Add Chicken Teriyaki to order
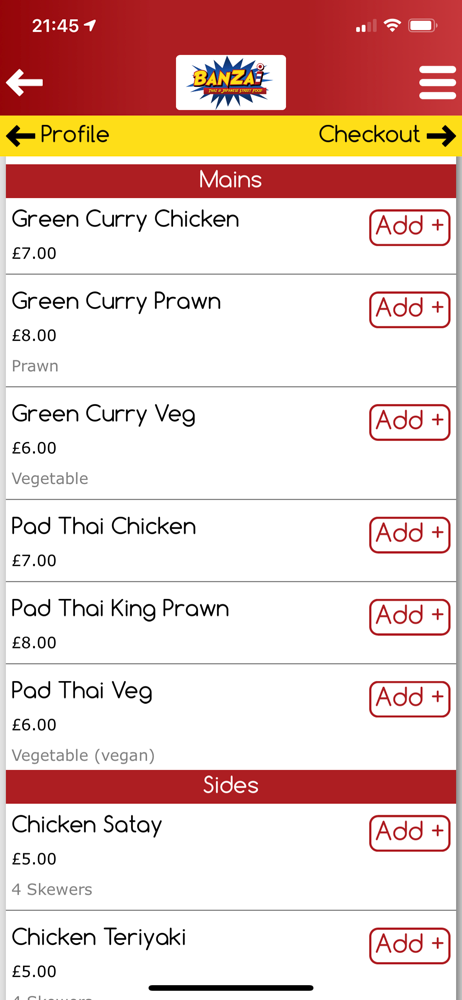This screenshot has height=1000, width=462. coord(410,946)
